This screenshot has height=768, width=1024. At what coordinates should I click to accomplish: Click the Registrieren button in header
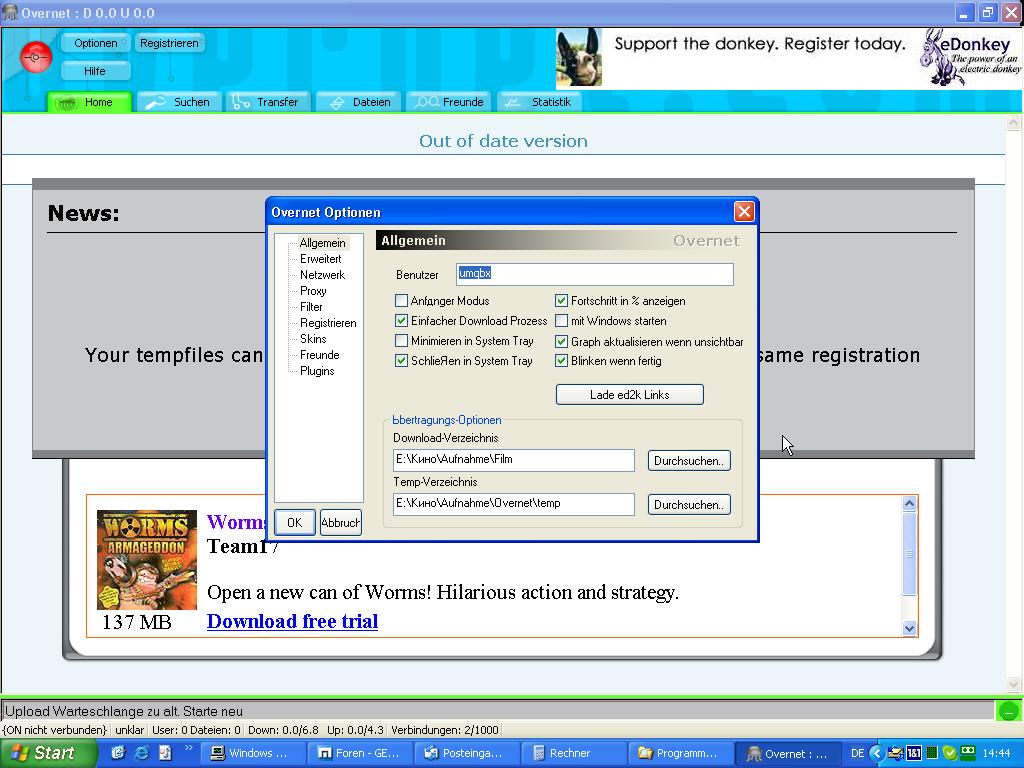(x=169, y=43)
